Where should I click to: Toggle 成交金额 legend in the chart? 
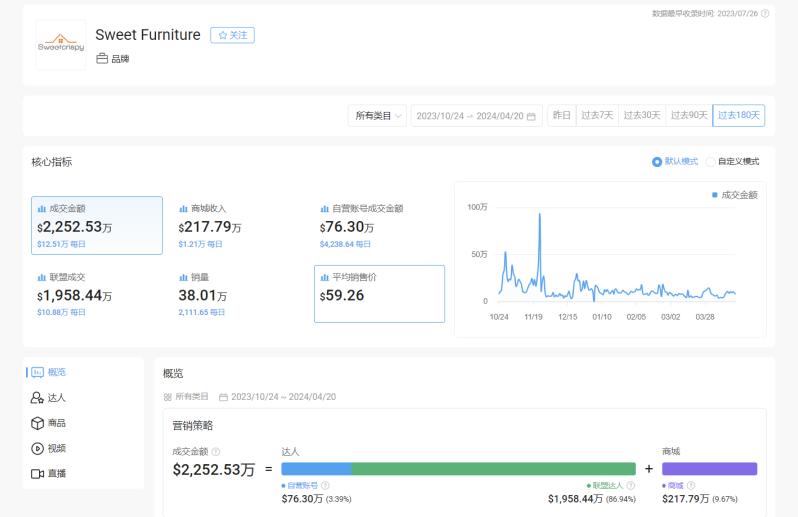pos(735,195)
